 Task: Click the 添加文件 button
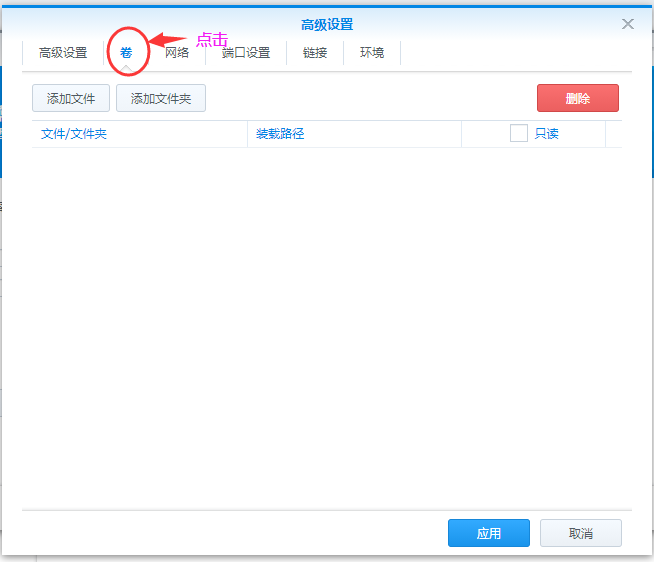click(71, 98)
